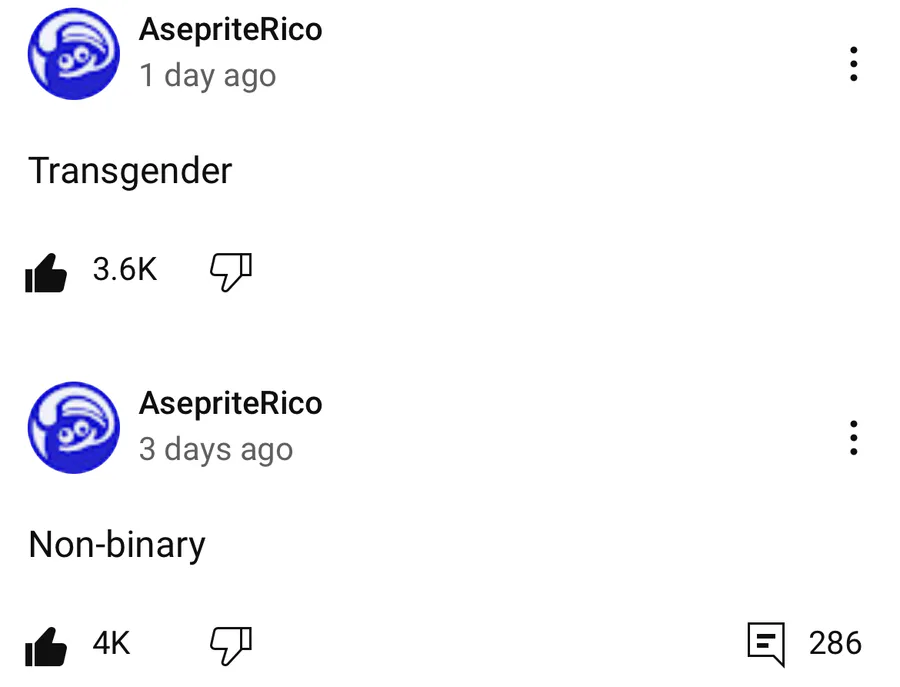Select the "Transgender" comment text

130,171
